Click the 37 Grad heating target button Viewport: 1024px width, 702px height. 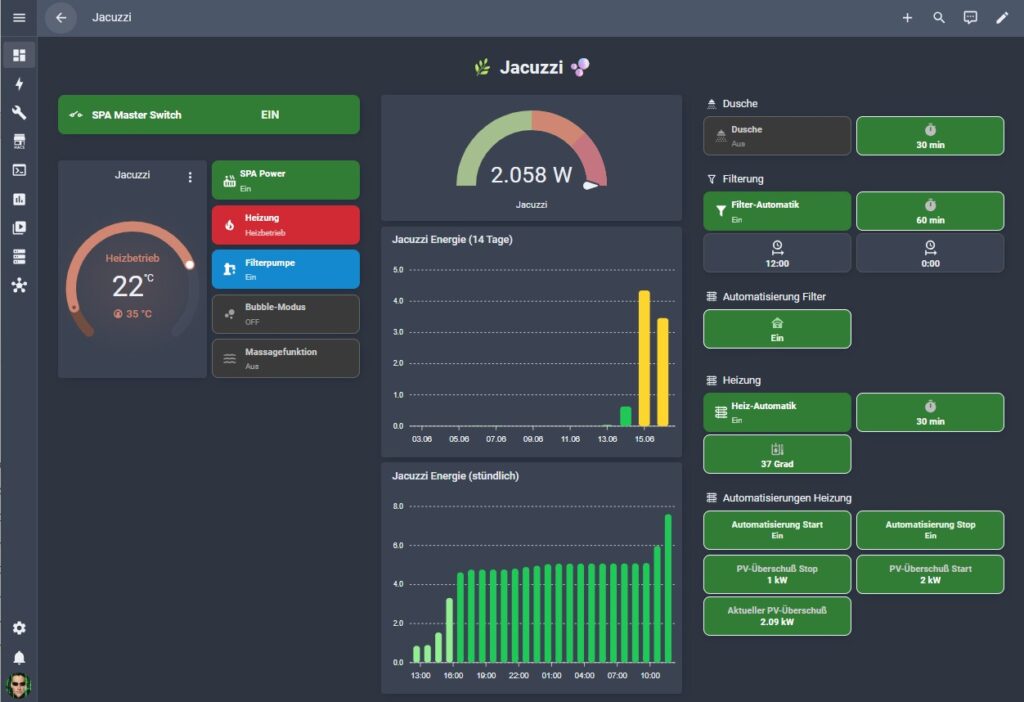(x=777, y=455)
